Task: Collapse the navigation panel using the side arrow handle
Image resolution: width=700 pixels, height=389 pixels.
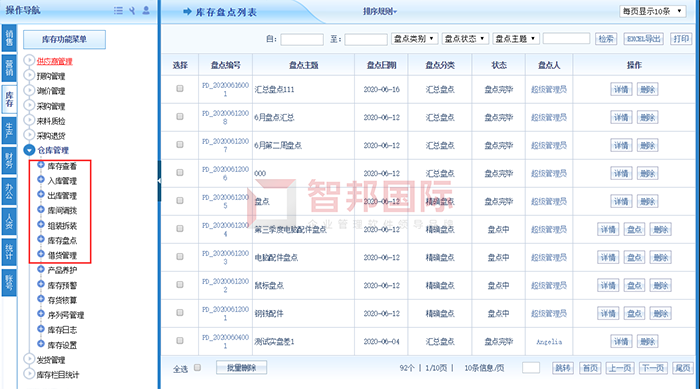Action: [x=159, y=180]
